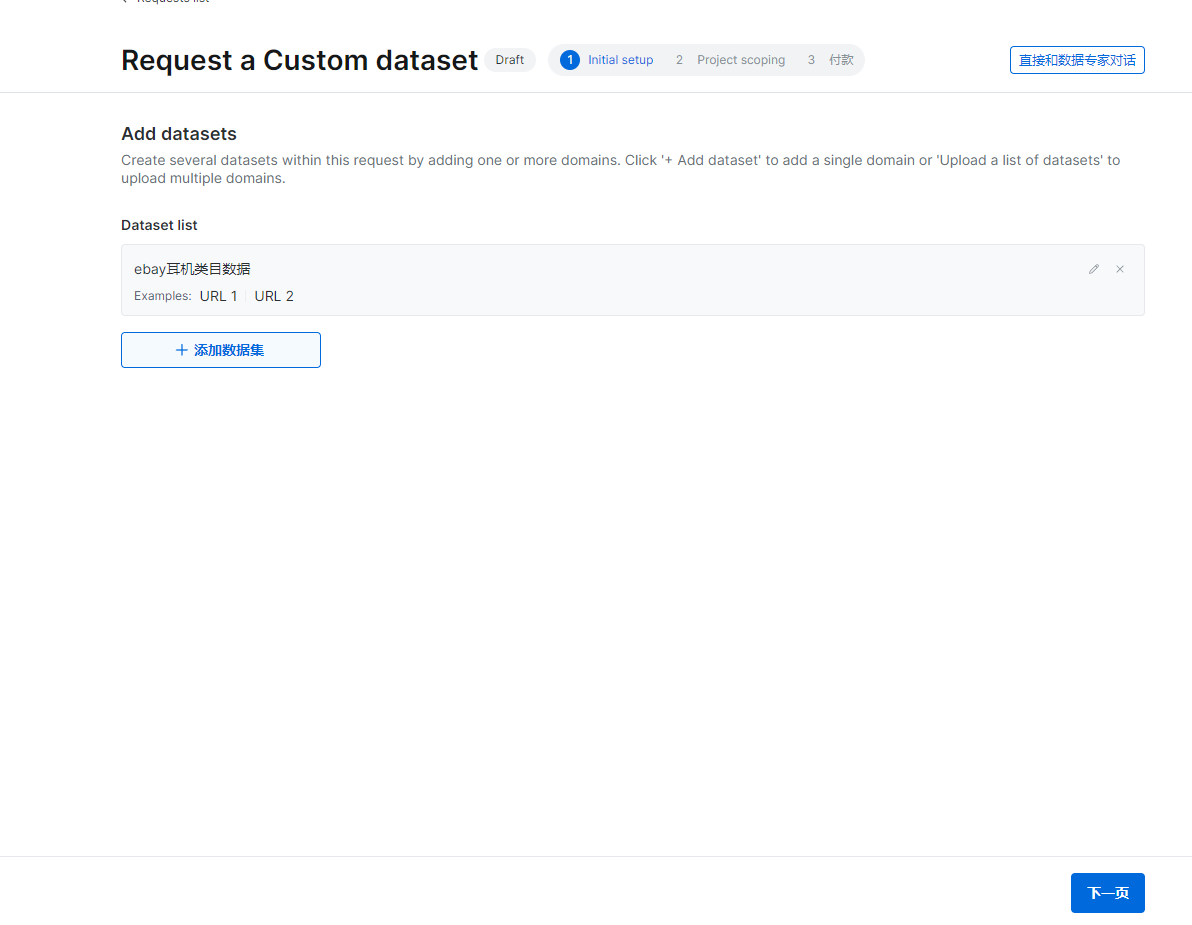Open the URL 1 example link

pos(218,296)
